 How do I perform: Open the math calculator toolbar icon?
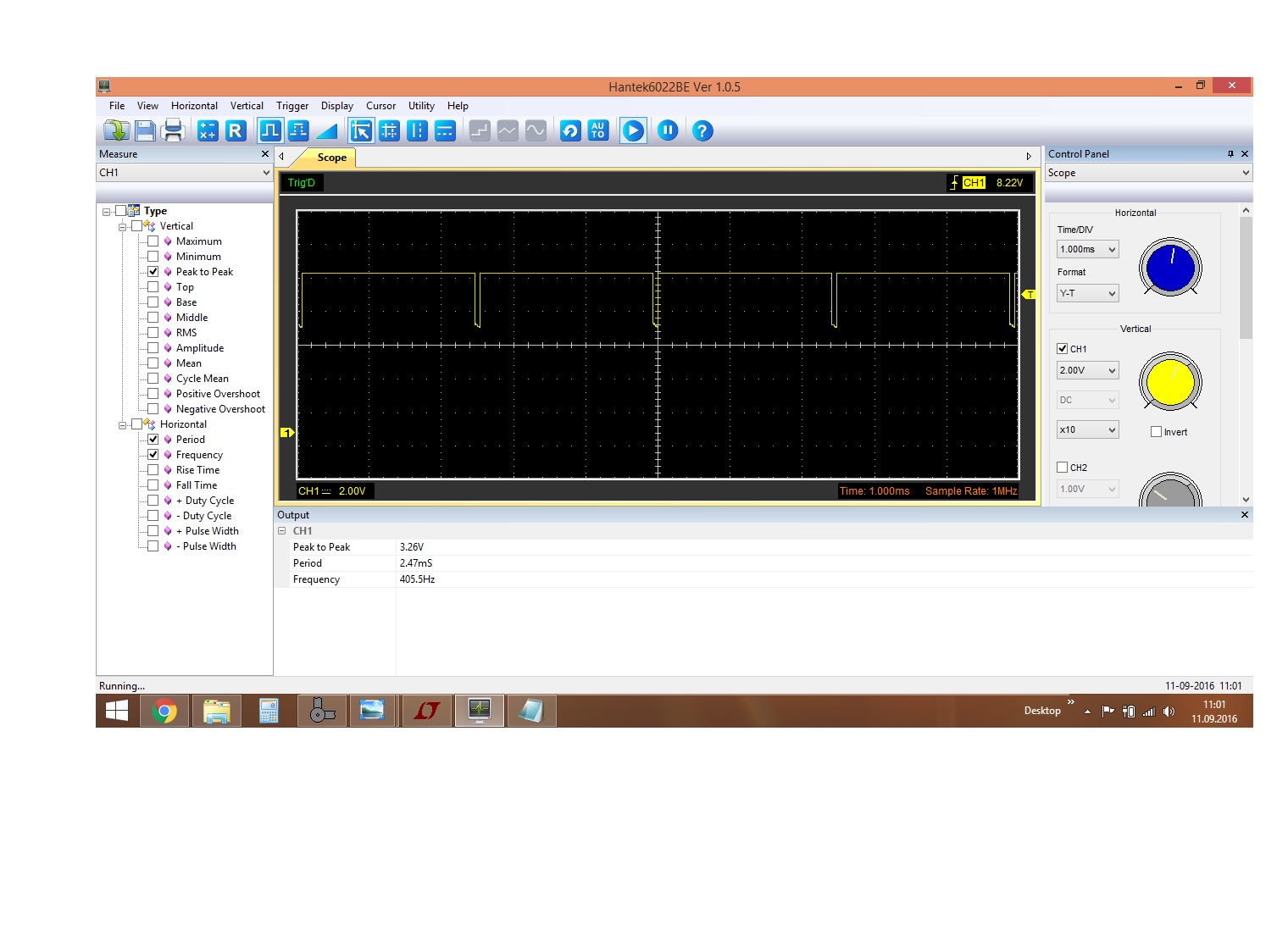pyautogui.click(x=208, y=130)
